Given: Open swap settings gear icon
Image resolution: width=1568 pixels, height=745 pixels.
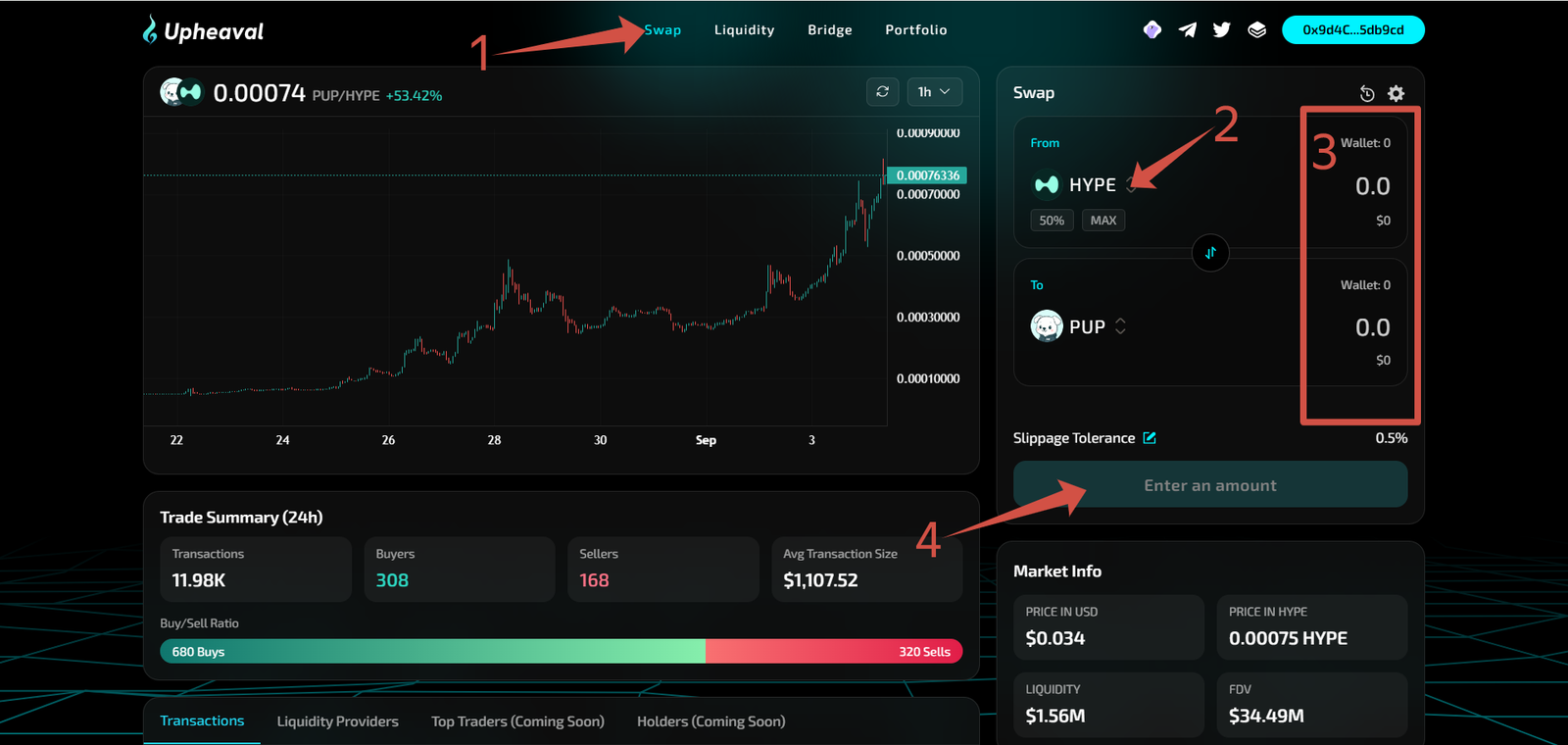Looking at the screenshot, I should tap(1396, 94).
